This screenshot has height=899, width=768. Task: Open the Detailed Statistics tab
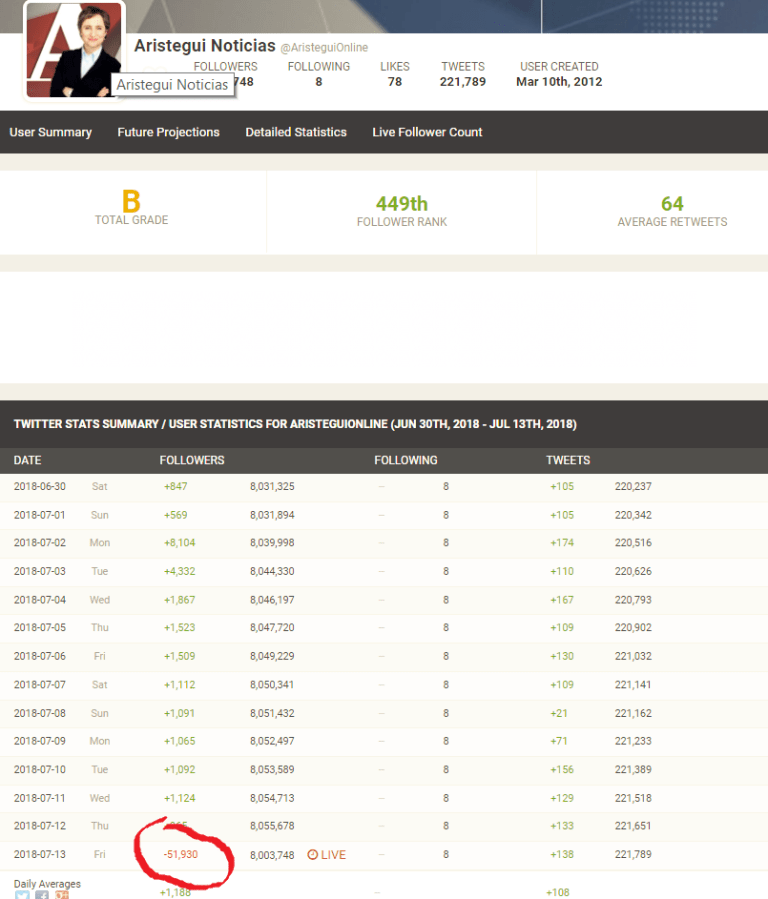(296, 132)
